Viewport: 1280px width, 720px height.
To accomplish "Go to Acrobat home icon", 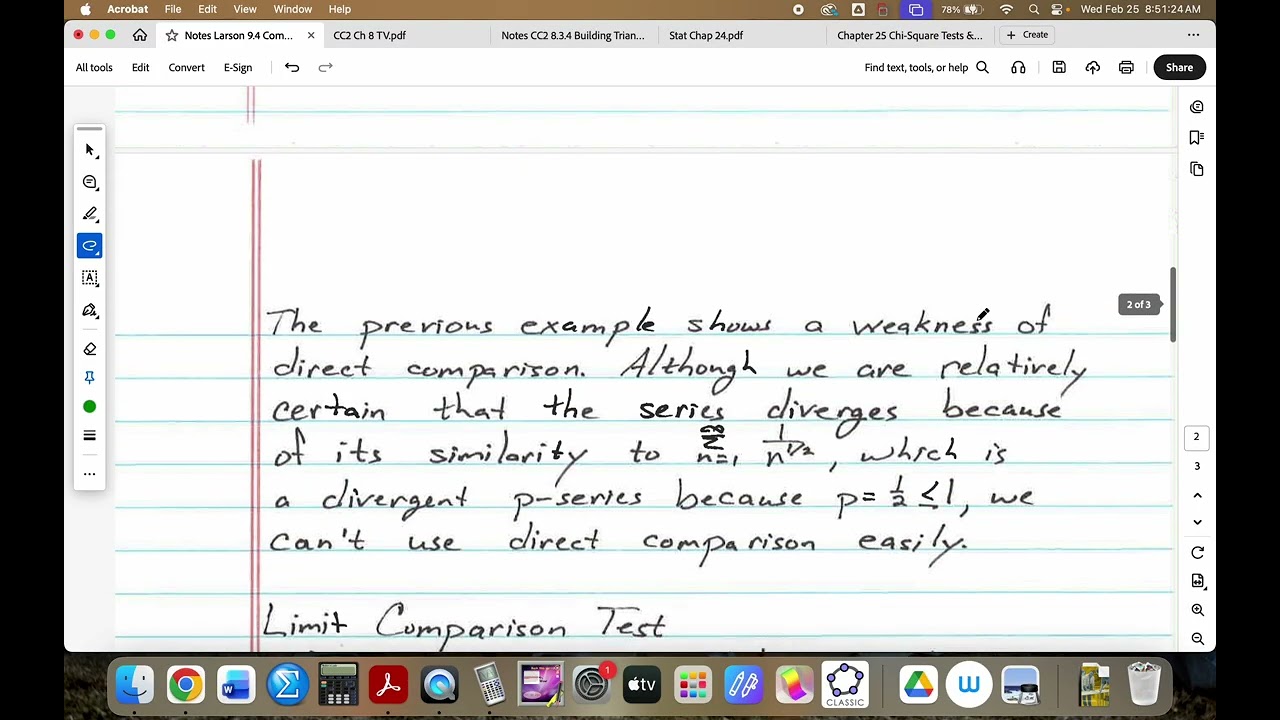I will click(x=140, y=35).
